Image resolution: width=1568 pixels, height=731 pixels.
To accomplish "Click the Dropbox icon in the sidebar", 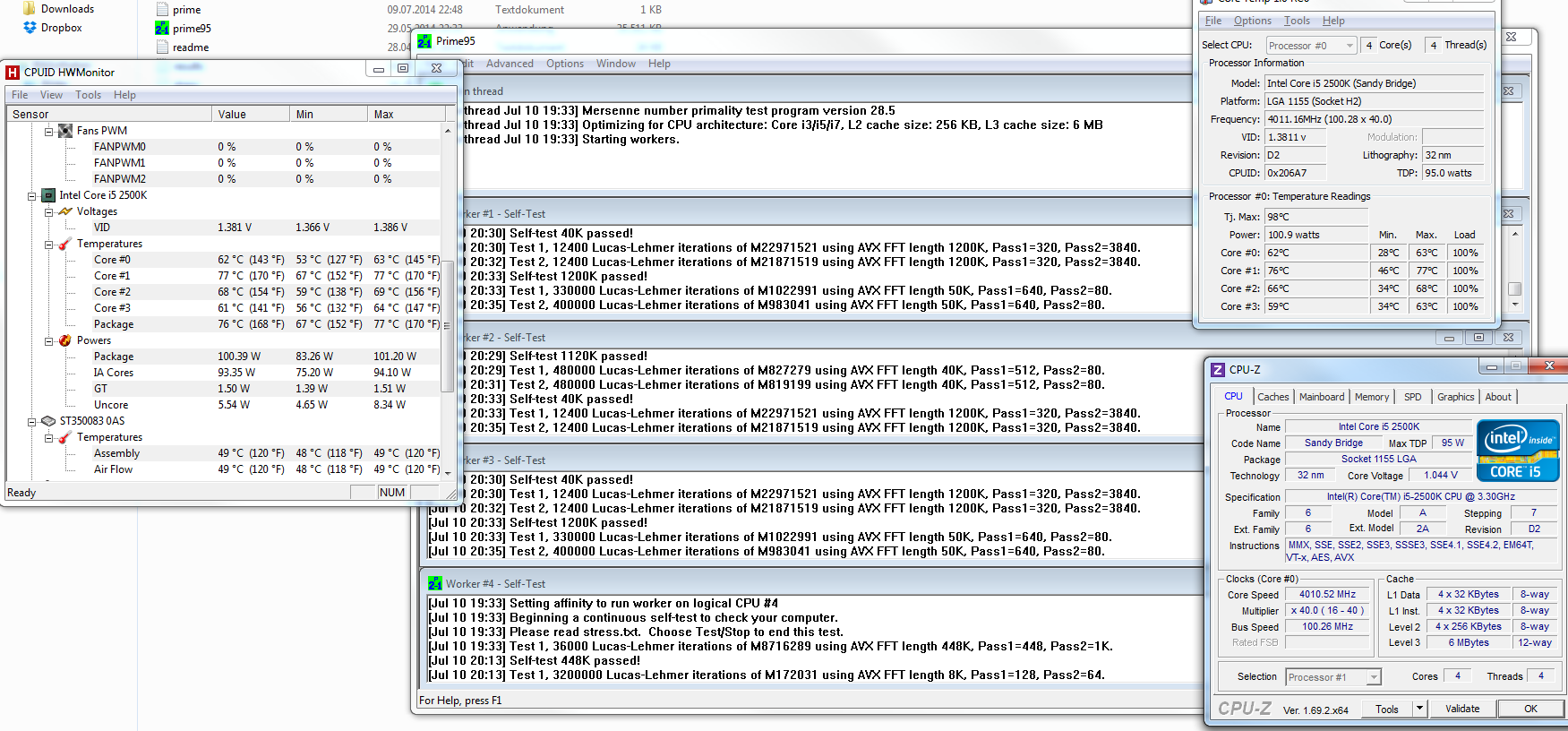I will tap(30, 28).
